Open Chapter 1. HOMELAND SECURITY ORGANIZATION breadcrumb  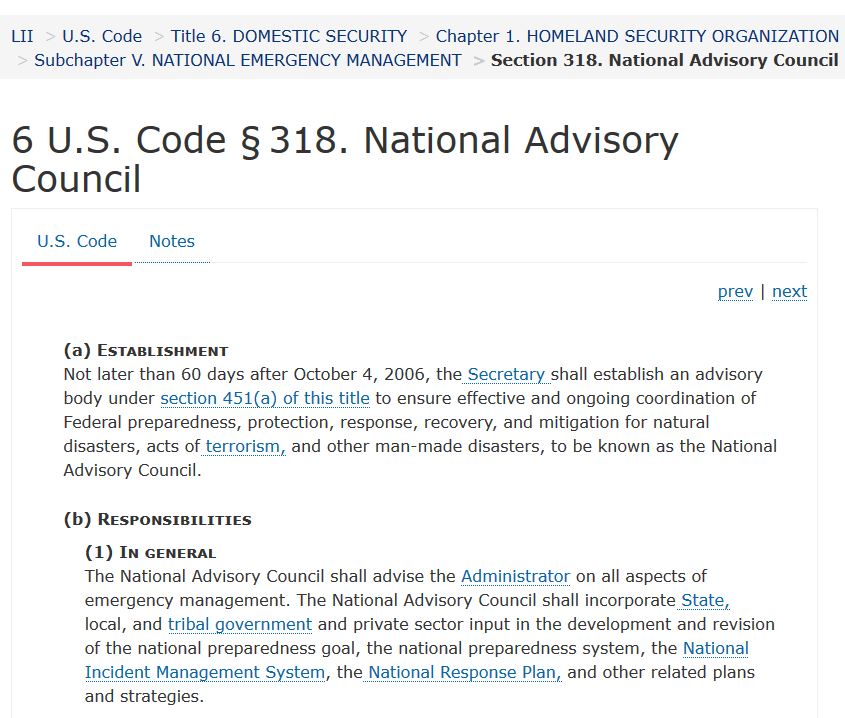point(637,36)
